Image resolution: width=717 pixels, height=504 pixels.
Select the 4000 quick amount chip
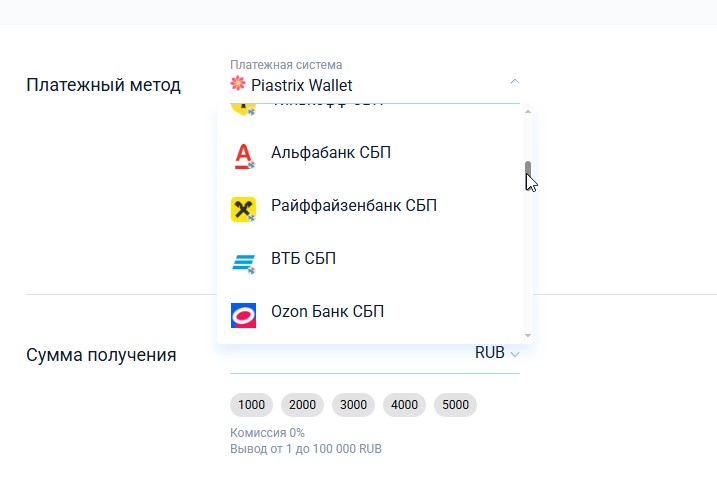click(x=405, y=405)
